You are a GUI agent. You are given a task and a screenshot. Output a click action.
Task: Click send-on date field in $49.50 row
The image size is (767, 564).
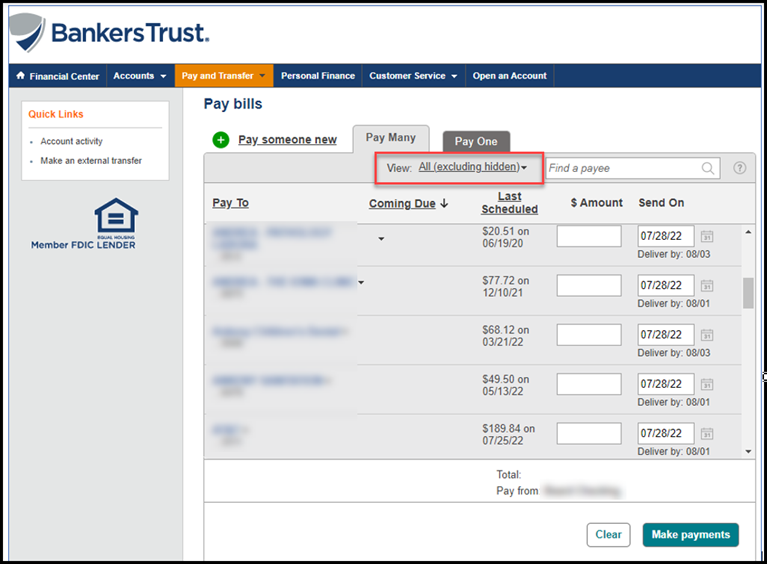(x=666, y=384)
